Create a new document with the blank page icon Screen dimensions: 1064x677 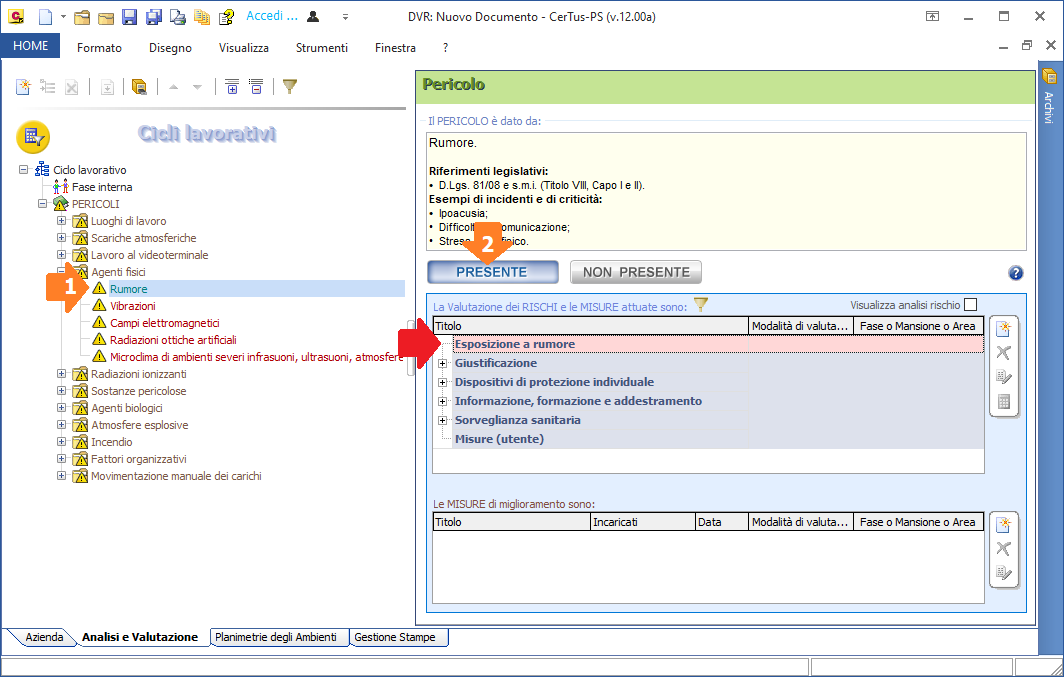(x=45, y=16)
